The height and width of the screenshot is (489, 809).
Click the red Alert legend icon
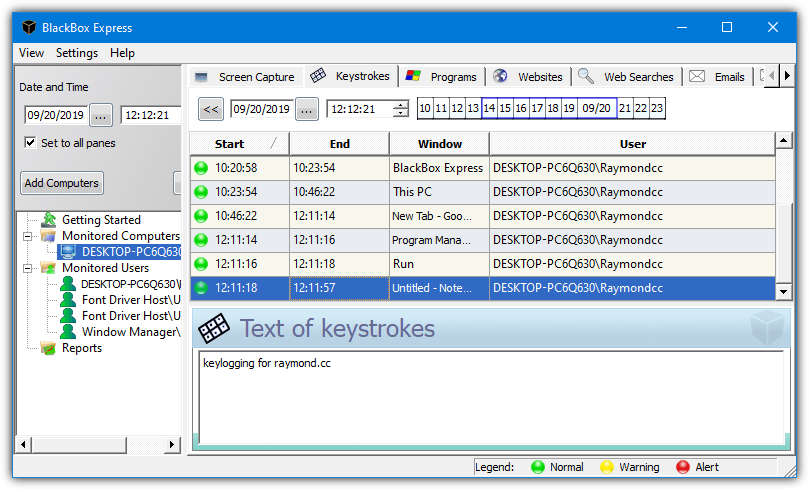point(683,467)
